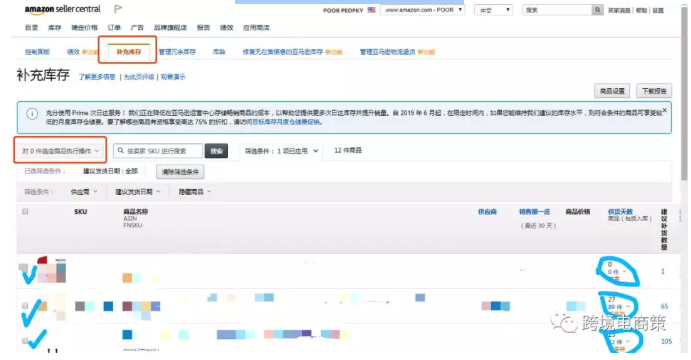Open the 观看演示 link
This screenshot has height=360, width=691.
(173, 77)
